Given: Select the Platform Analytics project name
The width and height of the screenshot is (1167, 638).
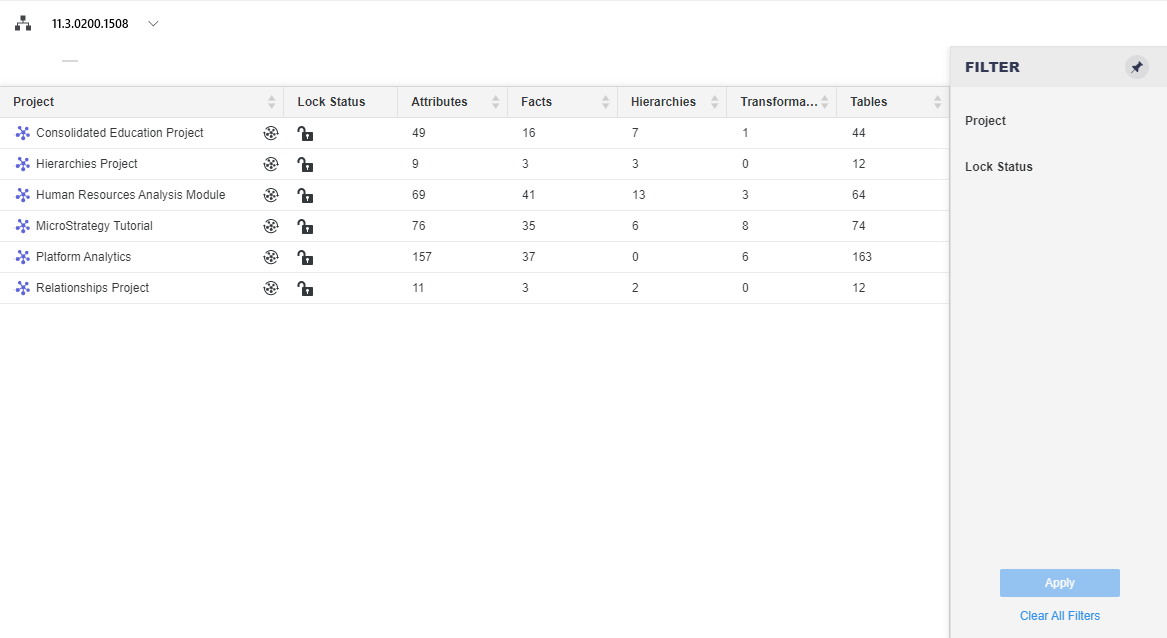Looking at the screenshot, I should [83, 257].
